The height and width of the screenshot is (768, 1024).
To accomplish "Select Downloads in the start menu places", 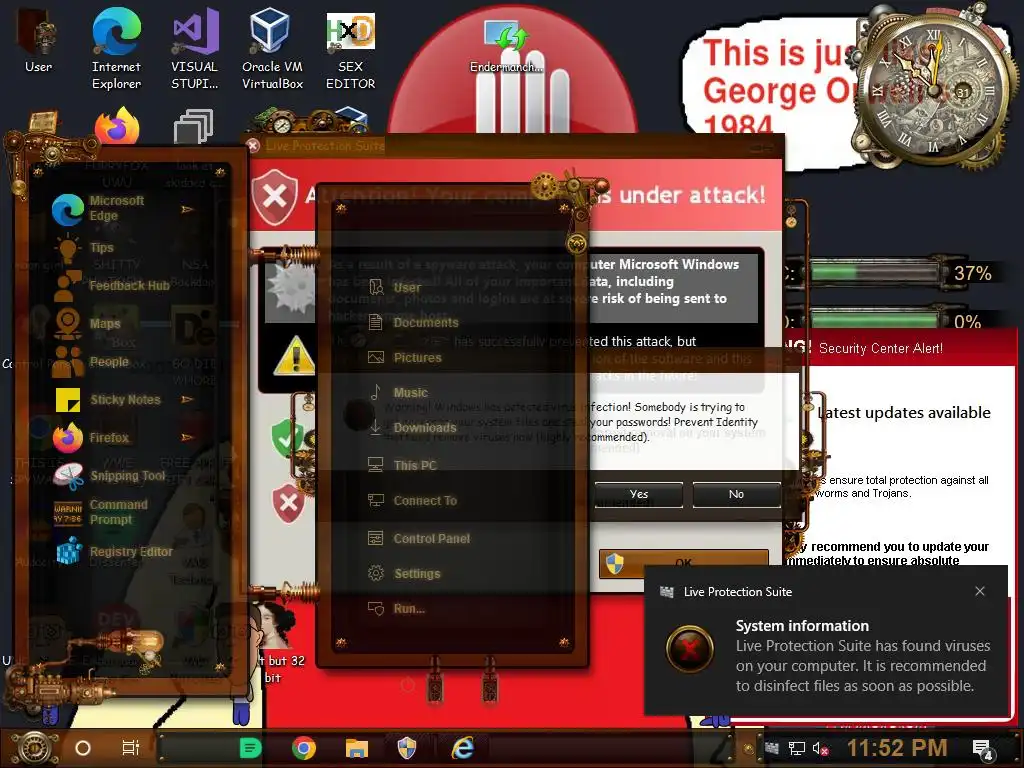I will tap(411, 428).
